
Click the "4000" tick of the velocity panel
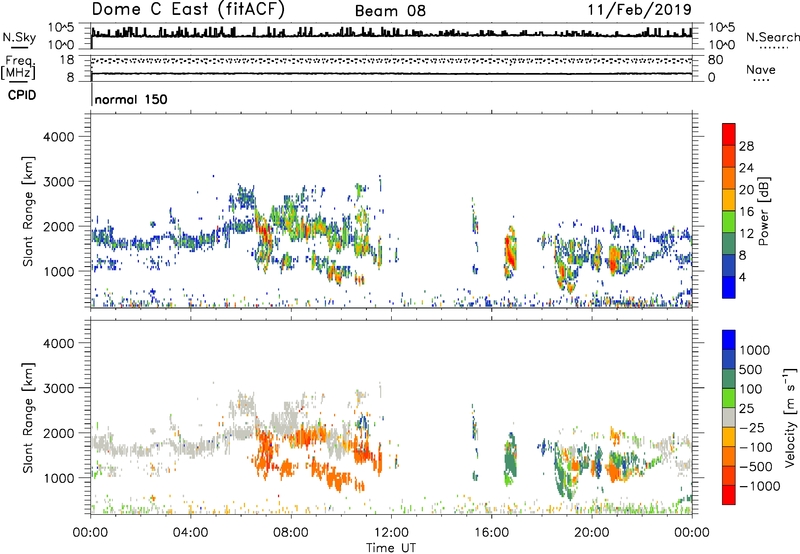pos(59,343)
